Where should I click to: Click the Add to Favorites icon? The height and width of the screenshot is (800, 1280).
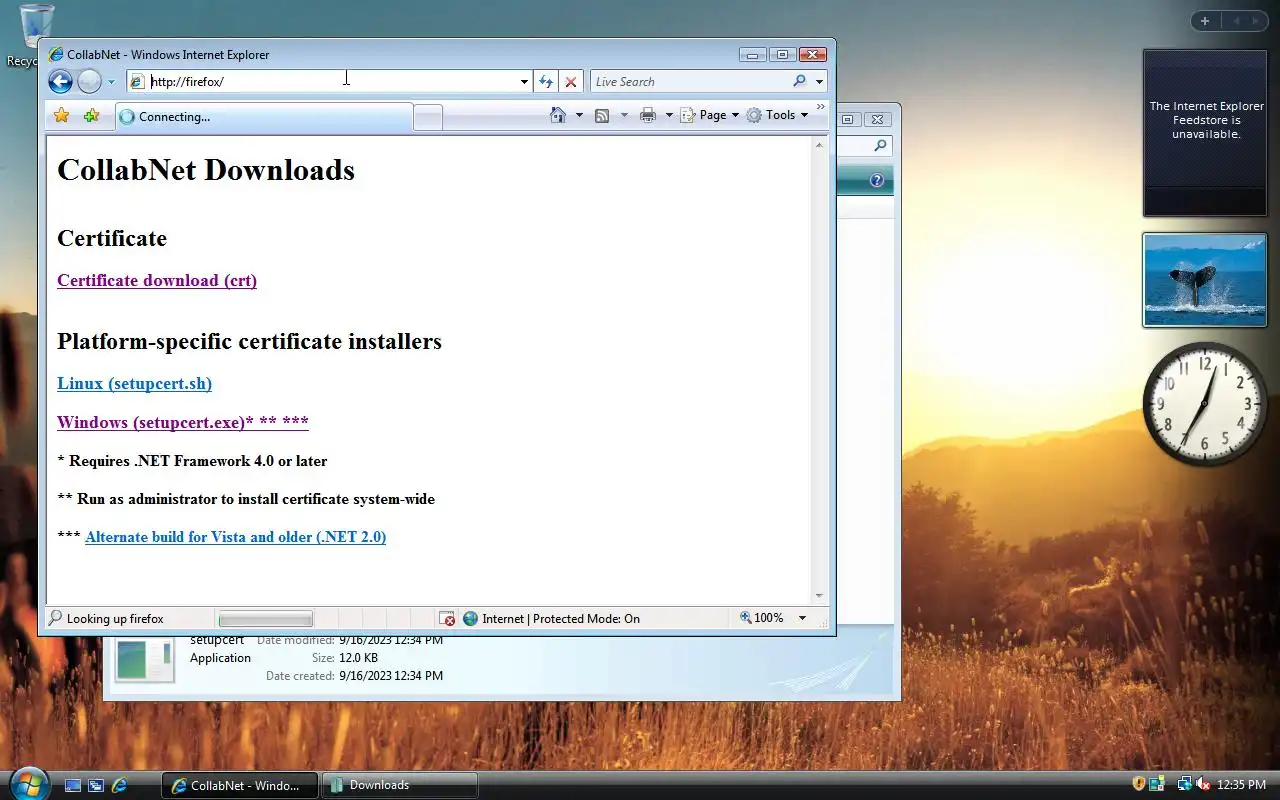(91, 116)
